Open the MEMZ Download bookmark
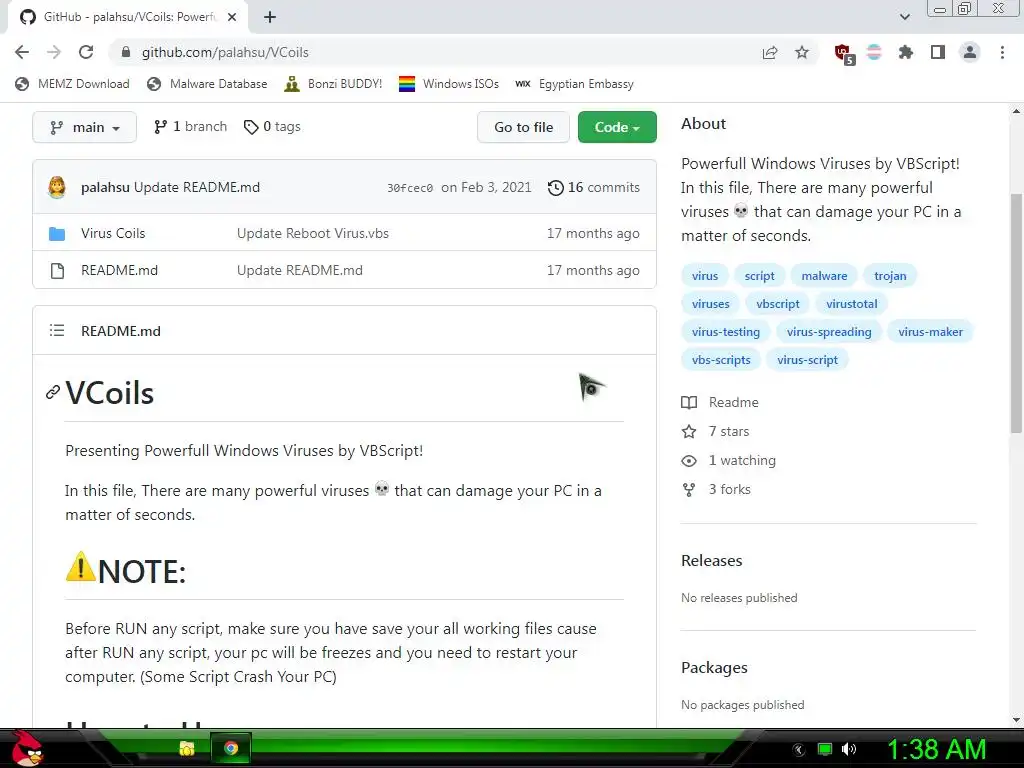Image resolution: width=1024 pixels, height=768 pixels. point(72,84)
